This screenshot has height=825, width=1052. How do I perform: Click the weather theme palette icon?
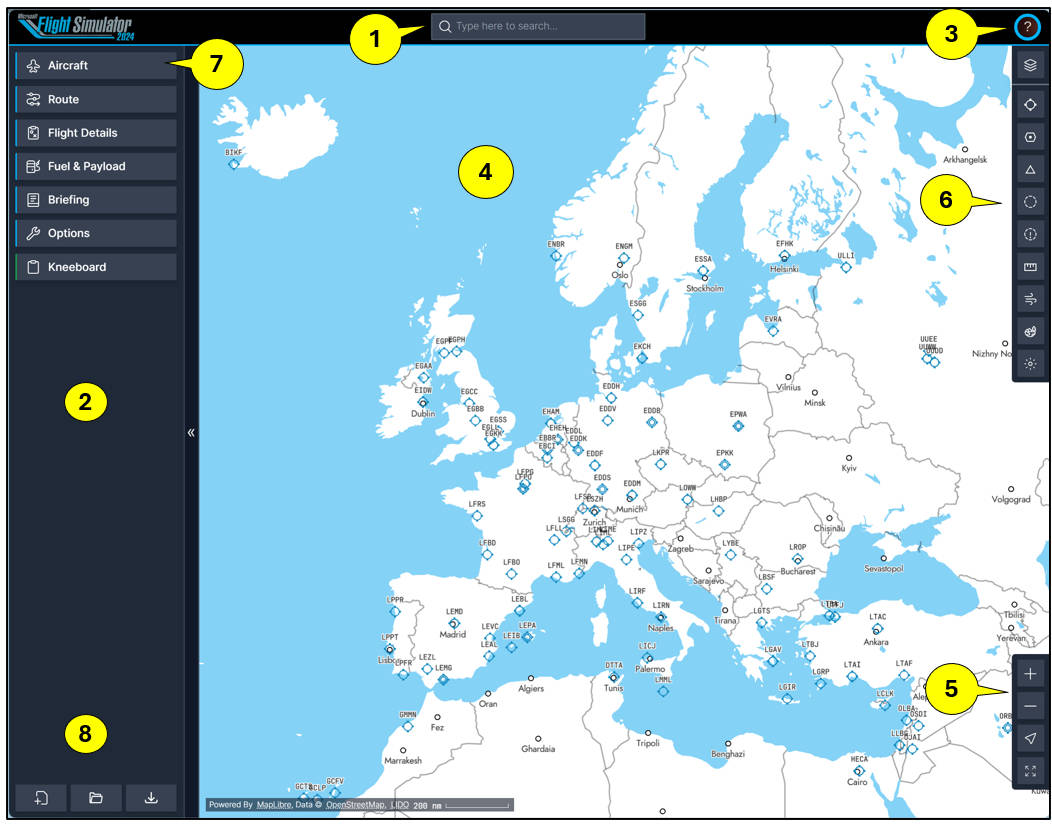pyautogui.click(x=1030, y=330)
